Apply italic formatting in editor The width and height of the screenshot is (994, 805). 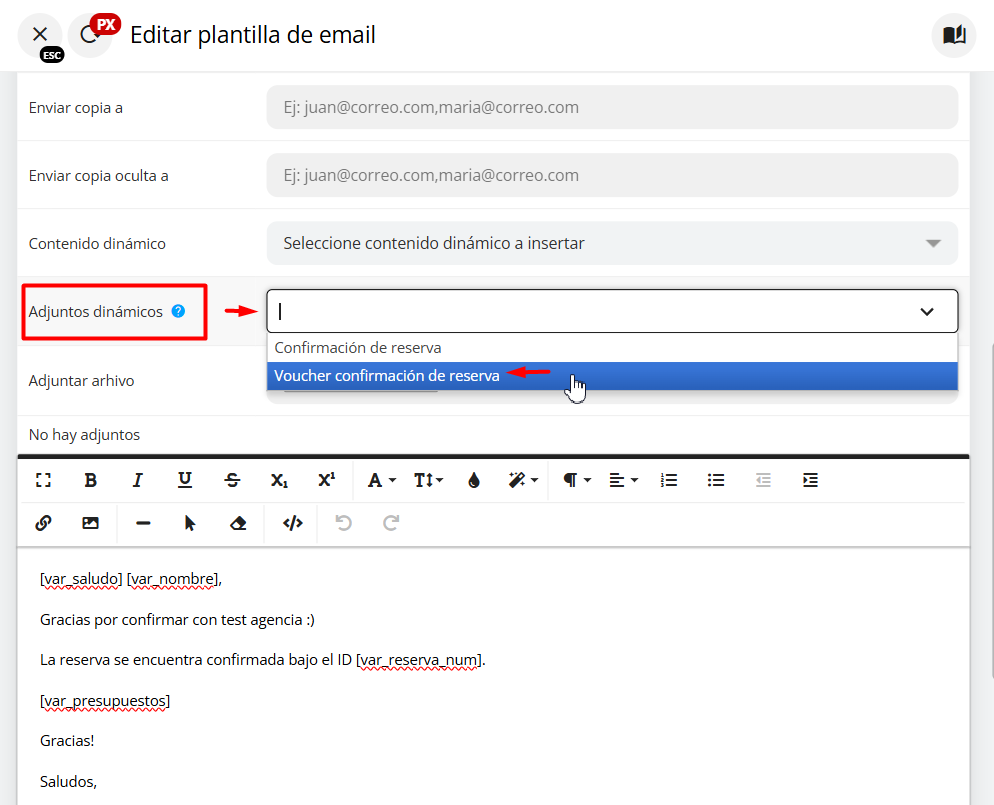tap(138, 480)
